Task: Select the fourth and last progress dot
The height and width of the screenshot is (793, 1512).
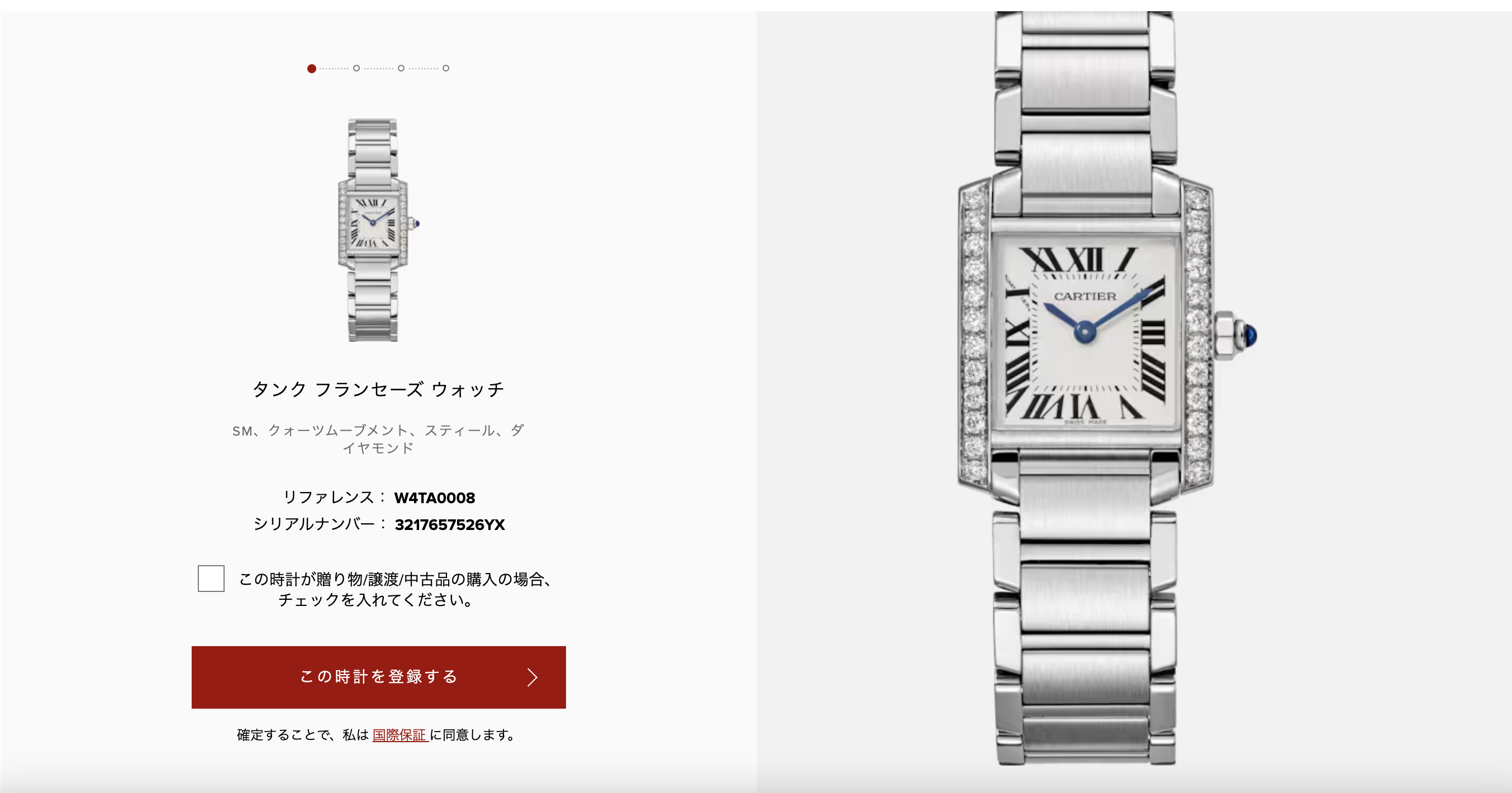Action: (x=446, y=69)
